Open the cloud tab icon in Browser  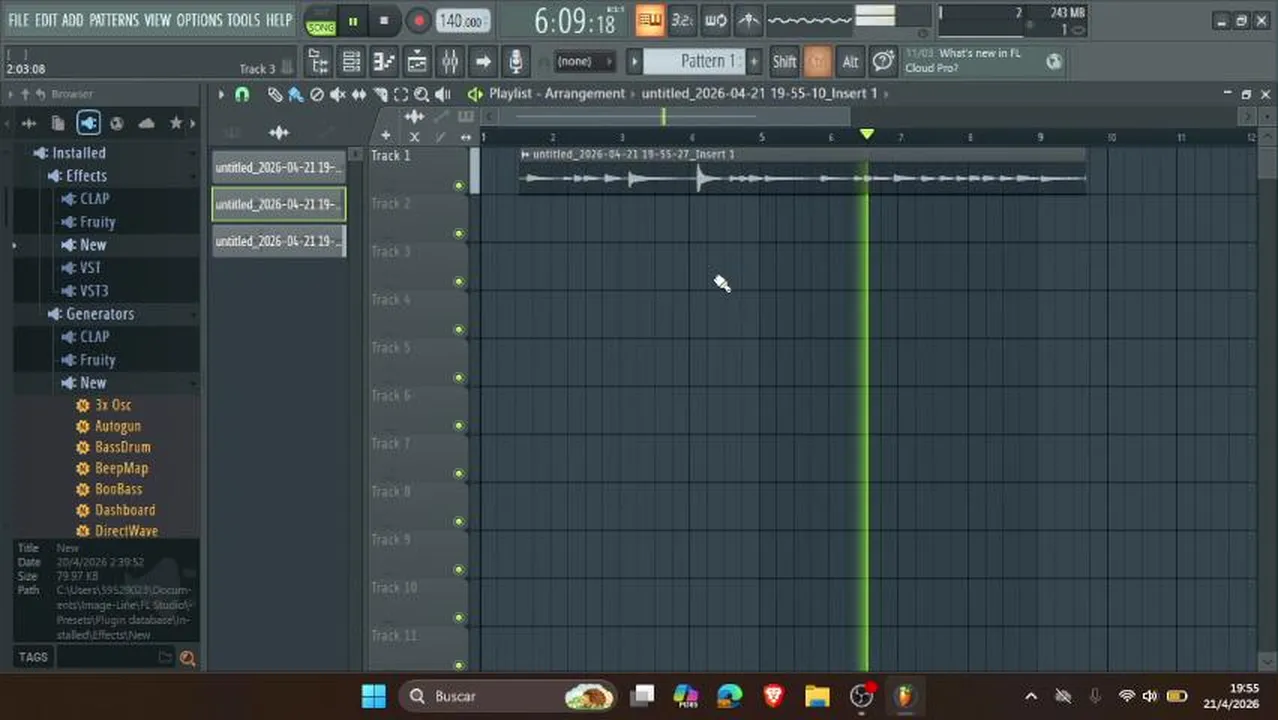[x=146, y=123]
